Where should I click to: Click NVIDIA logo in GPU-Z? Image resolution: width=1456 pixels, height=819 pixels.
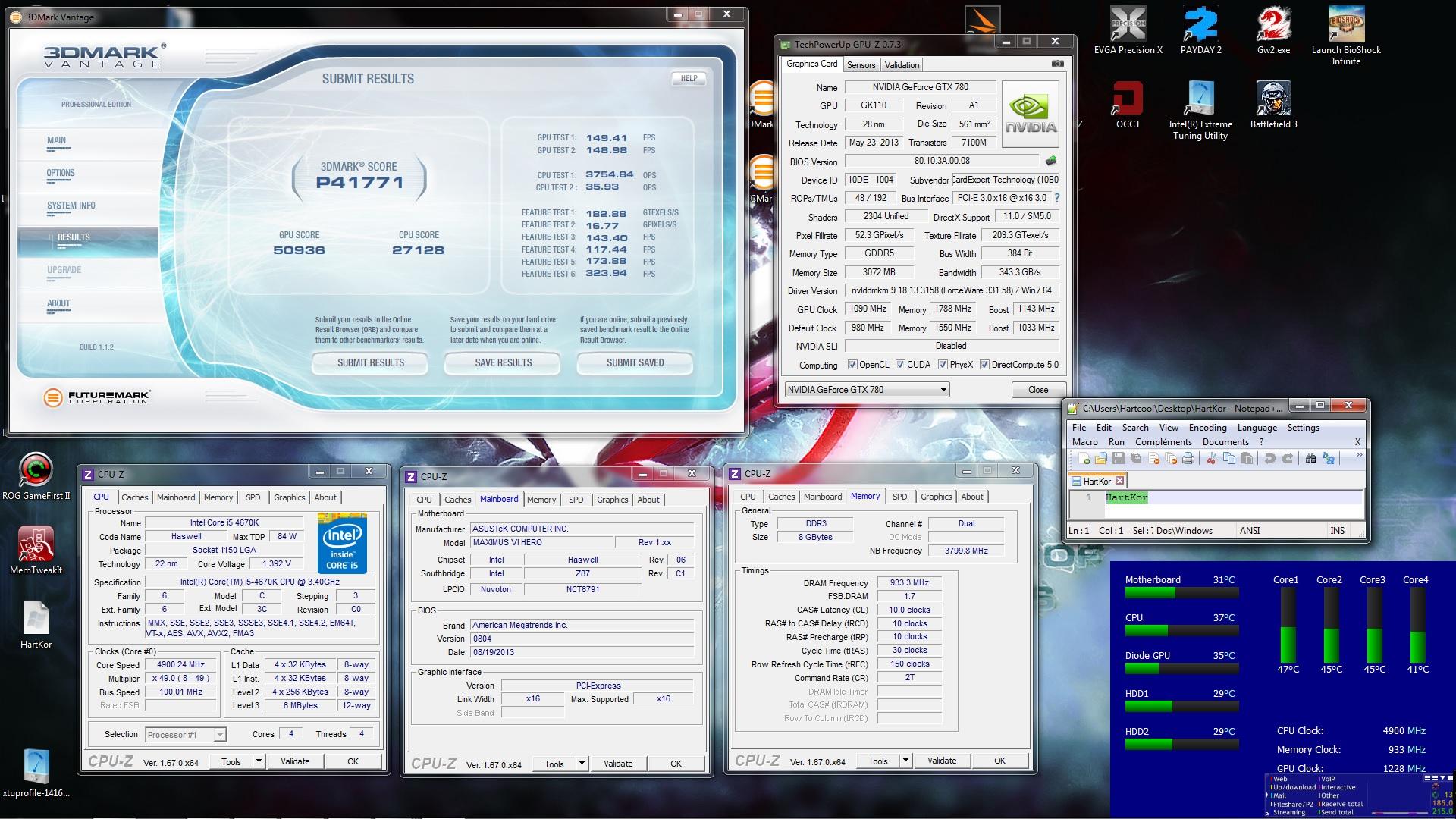point(1031,114)
